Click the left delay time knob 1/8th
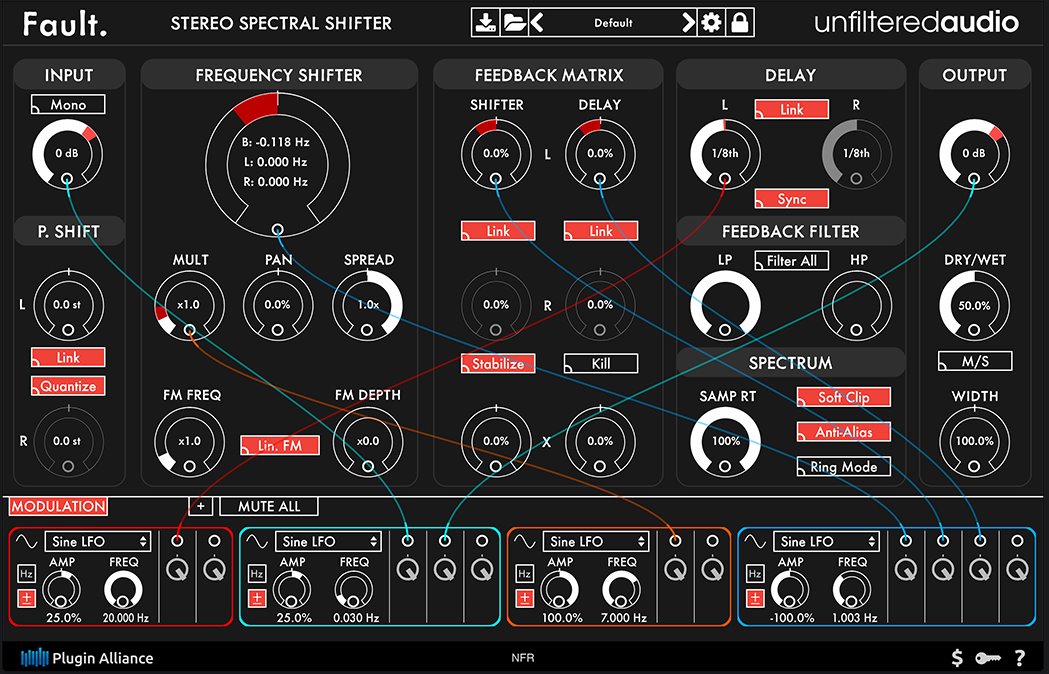This screenshot has height=674, width=1049. pos(725,154)
